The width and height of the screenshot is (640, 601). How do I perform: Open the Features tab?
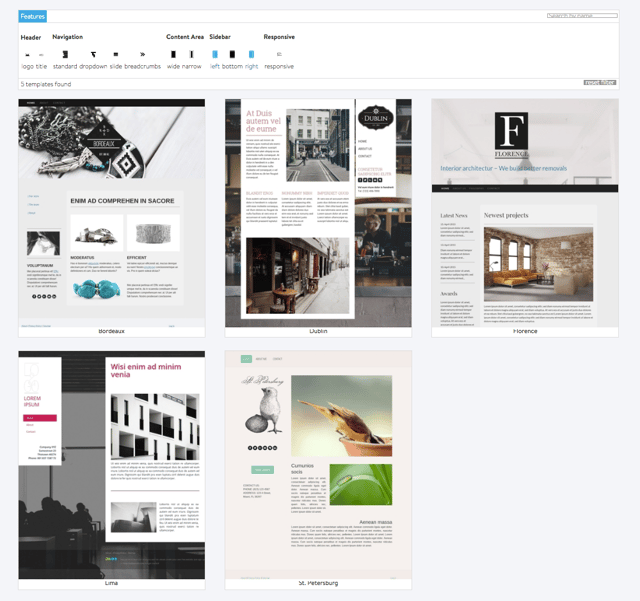tap(32, 16)
